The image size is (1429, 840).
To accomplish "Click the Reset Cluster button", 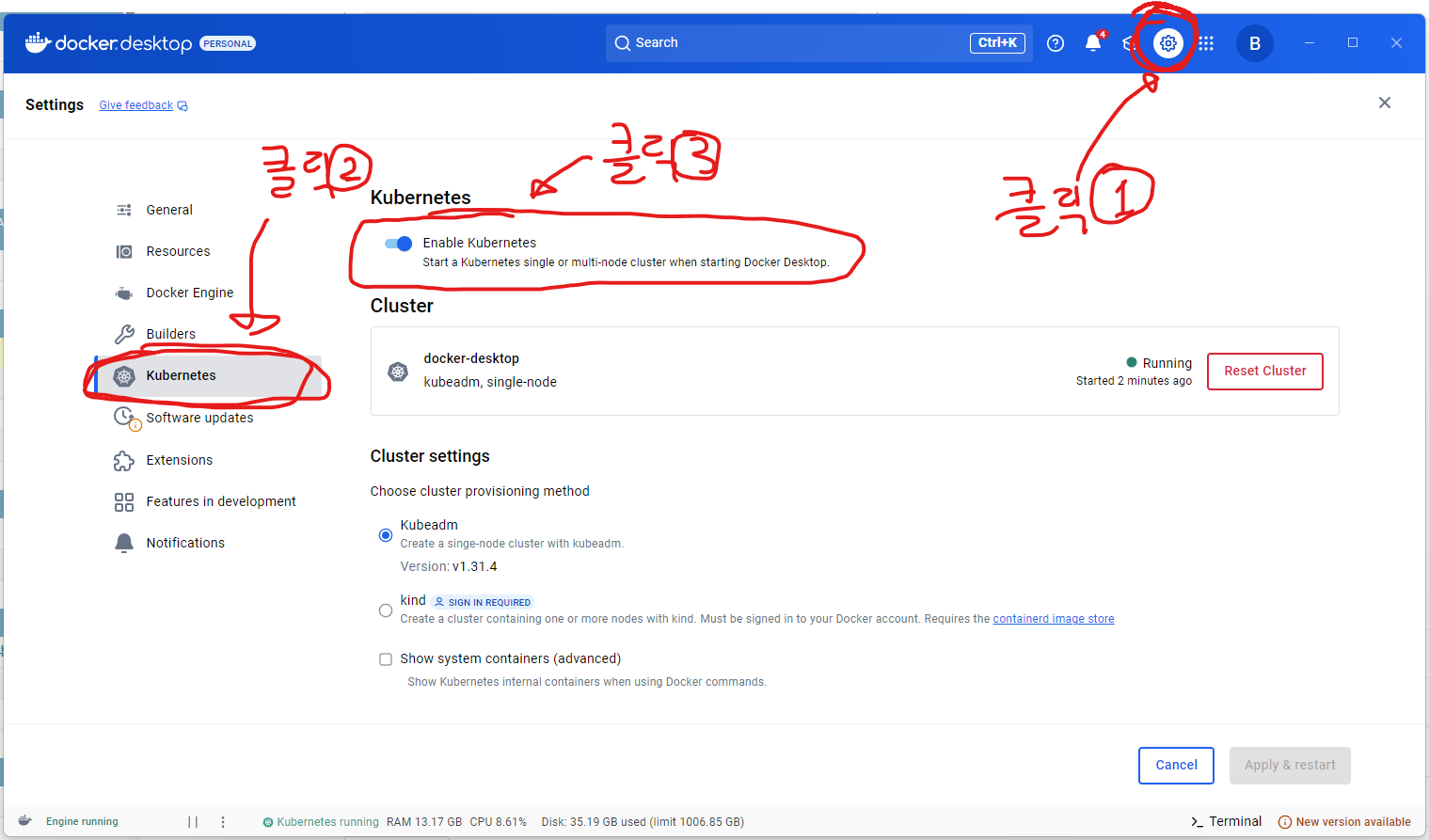I will 1265,372.
